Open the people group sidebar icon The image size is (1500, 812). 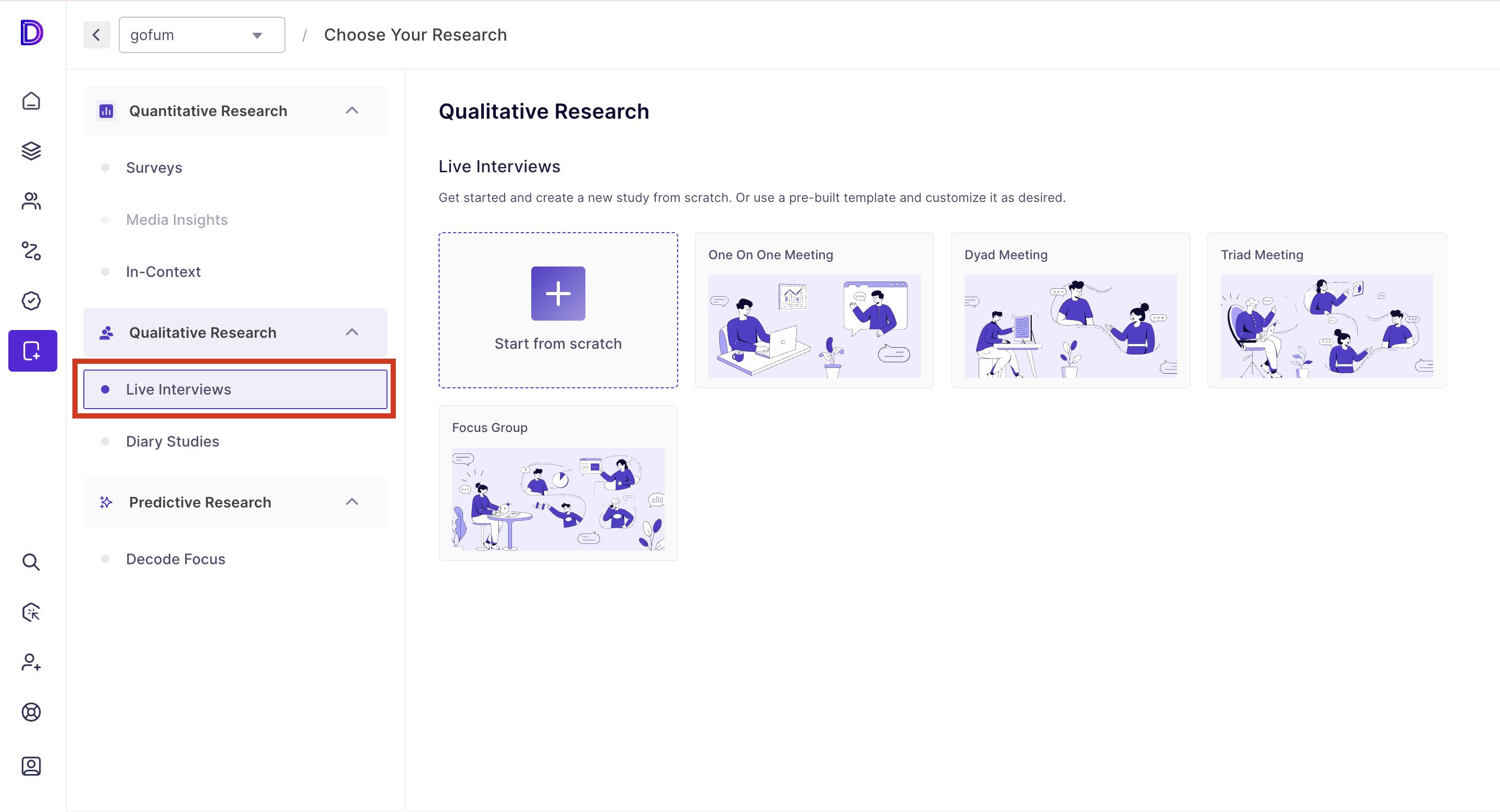click(x=31, y=201)
